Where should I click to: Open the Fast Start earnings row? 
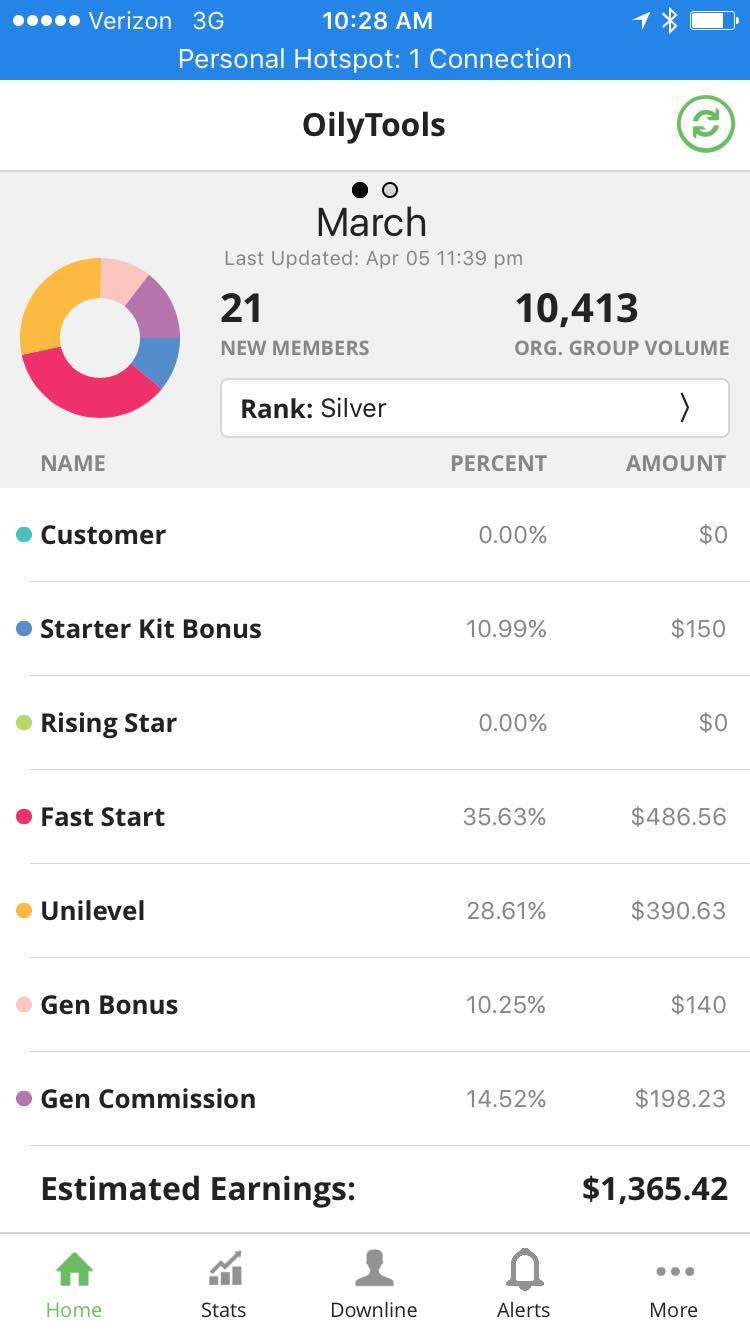tap(375, 817)
